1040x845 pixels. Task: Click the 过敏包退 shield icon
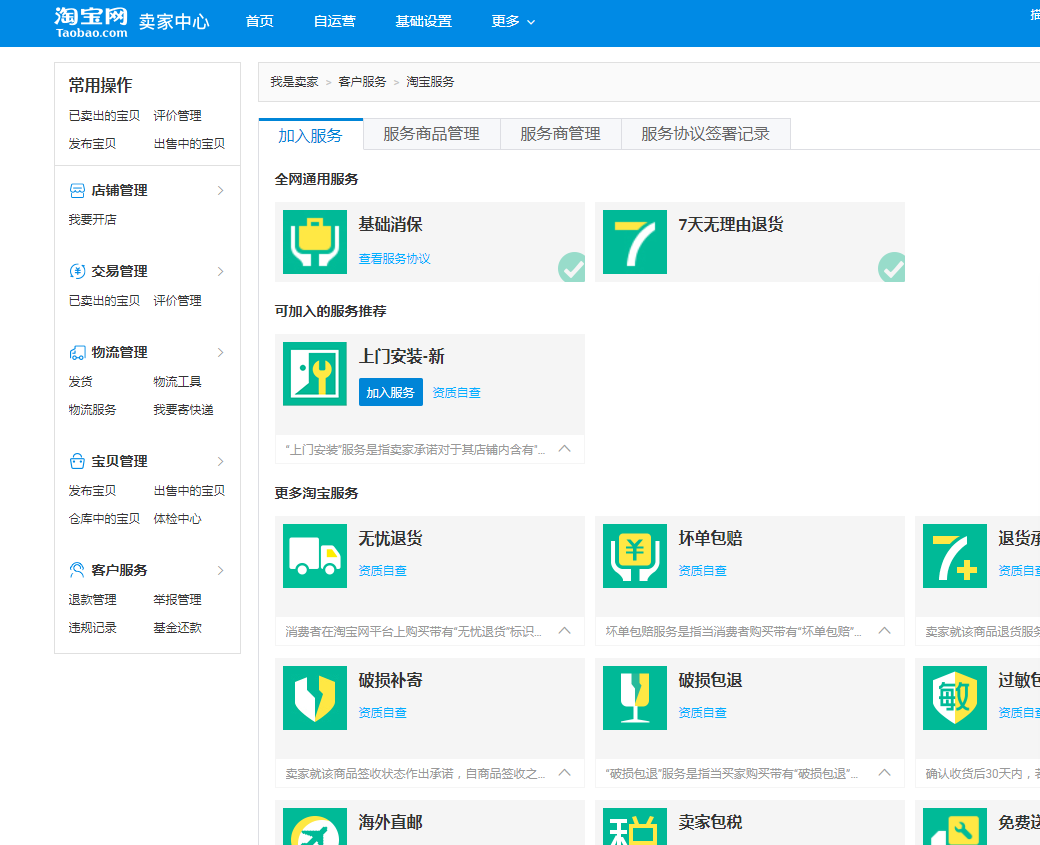(x=954, y=698)
